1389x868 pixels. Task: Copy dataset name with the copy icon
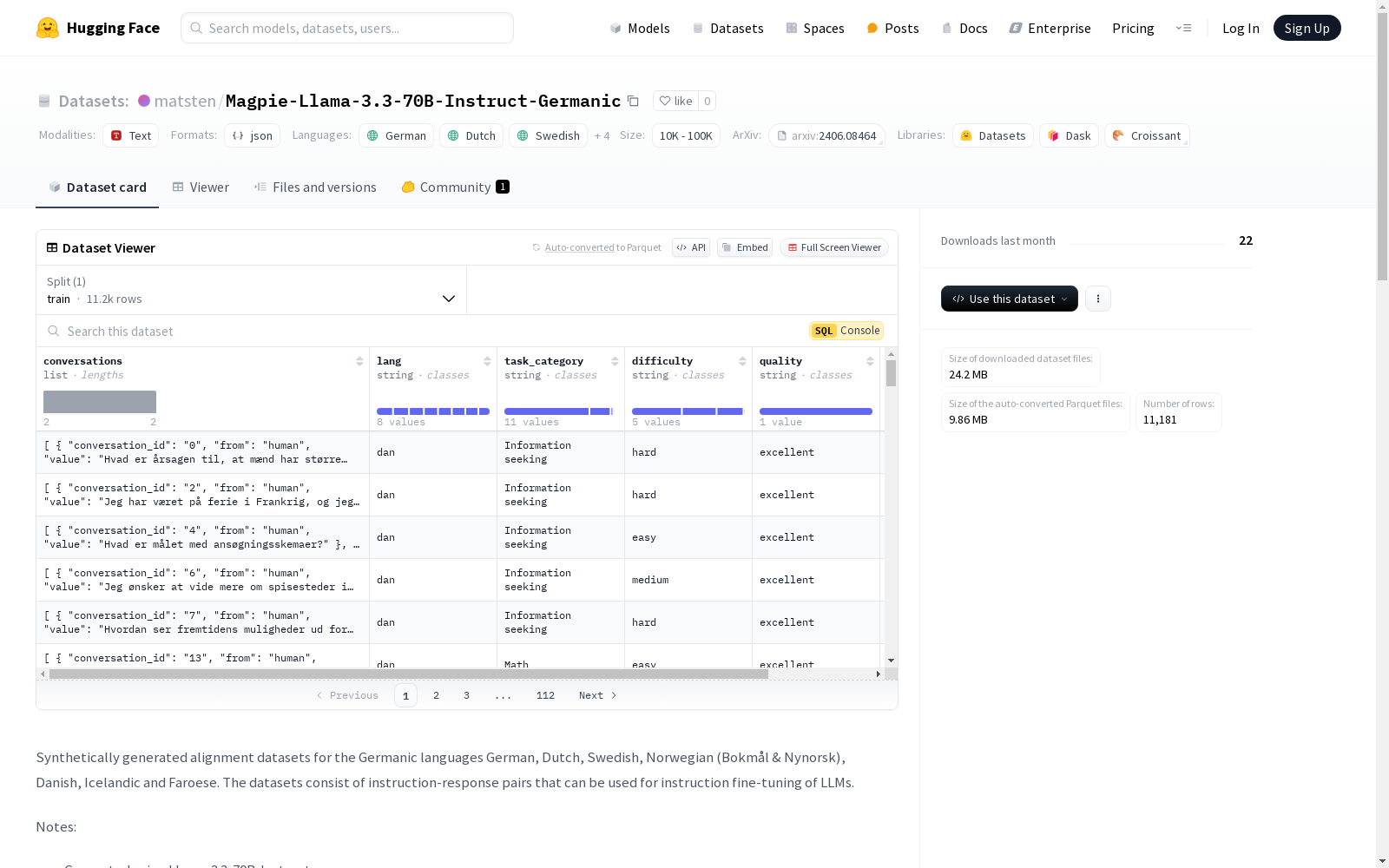tap(634, 101)
